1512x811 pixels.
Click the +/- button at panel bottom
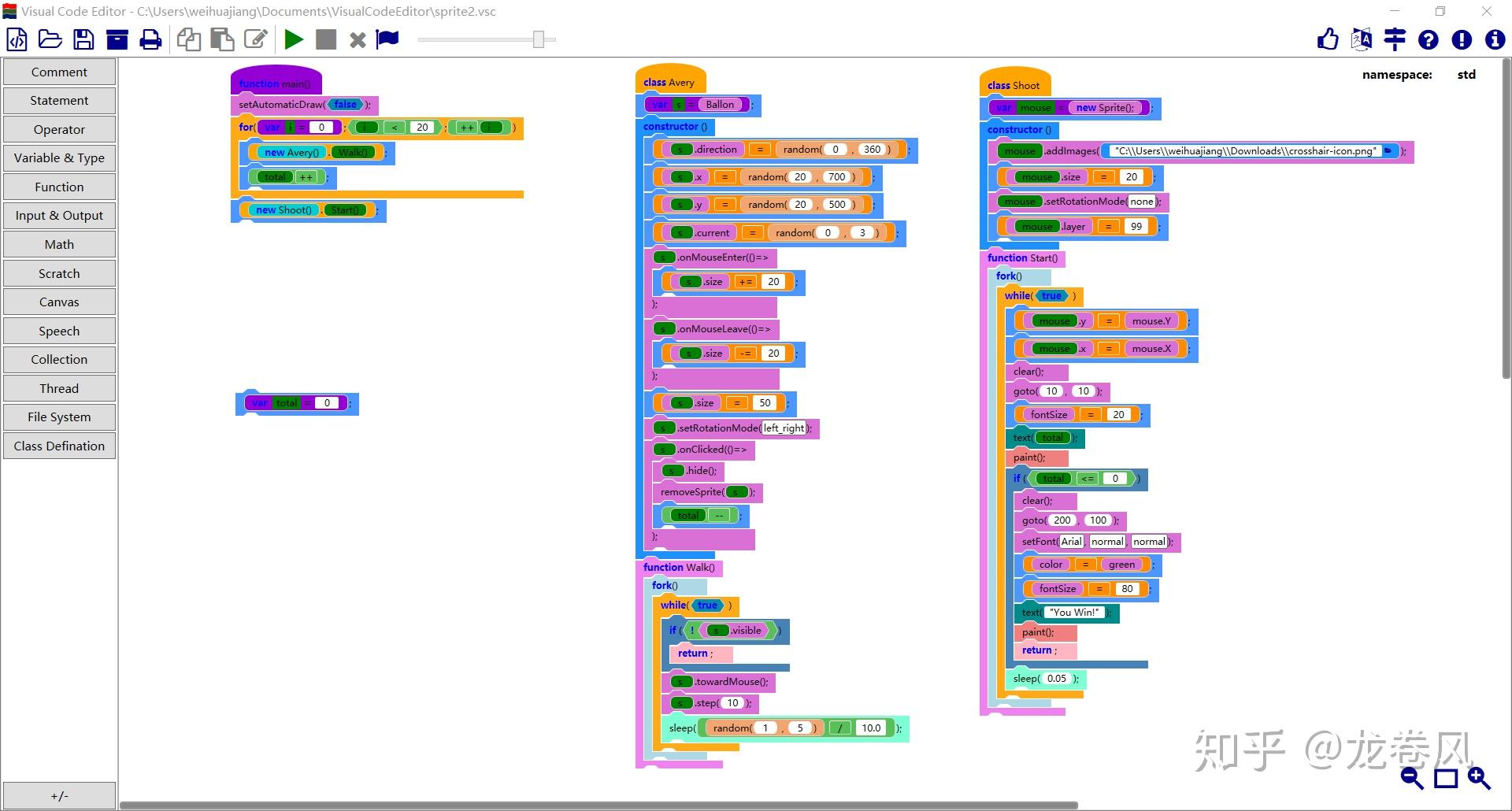tap(59, 795)
